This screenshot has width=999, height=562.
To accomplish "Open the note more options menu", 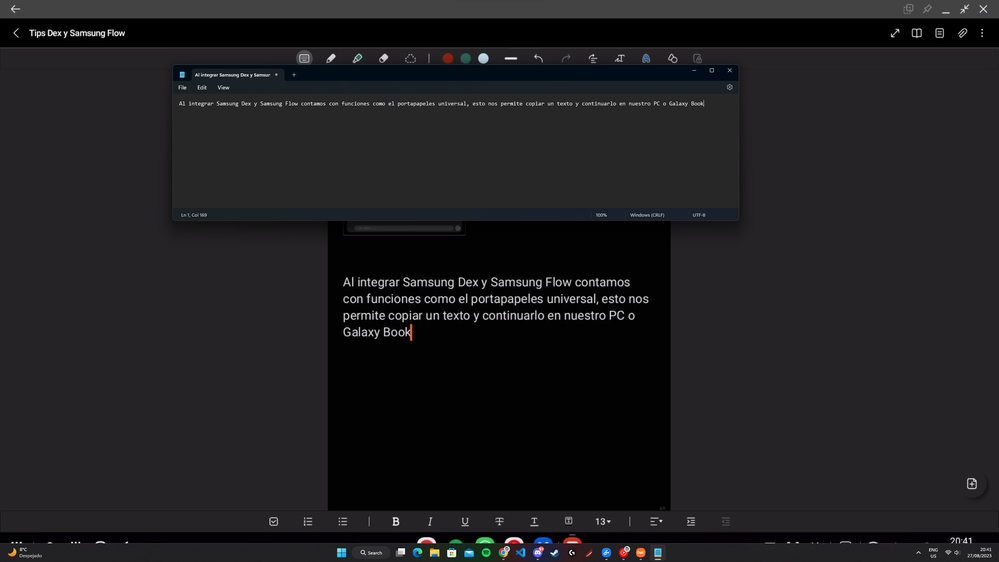I will coord(982,33).
